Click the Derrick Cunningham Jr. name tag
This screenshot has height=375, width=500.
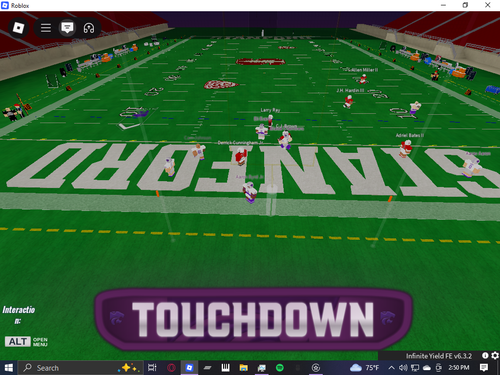[240, 143]
